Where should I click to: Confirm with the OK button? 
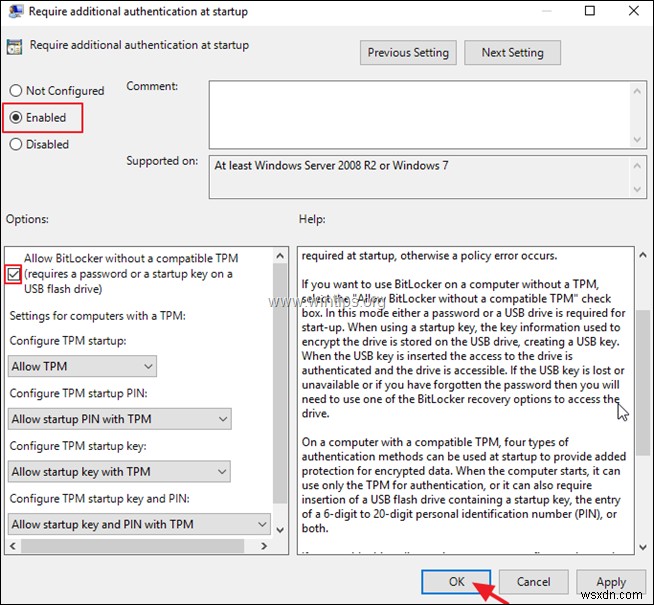point(456,582)
